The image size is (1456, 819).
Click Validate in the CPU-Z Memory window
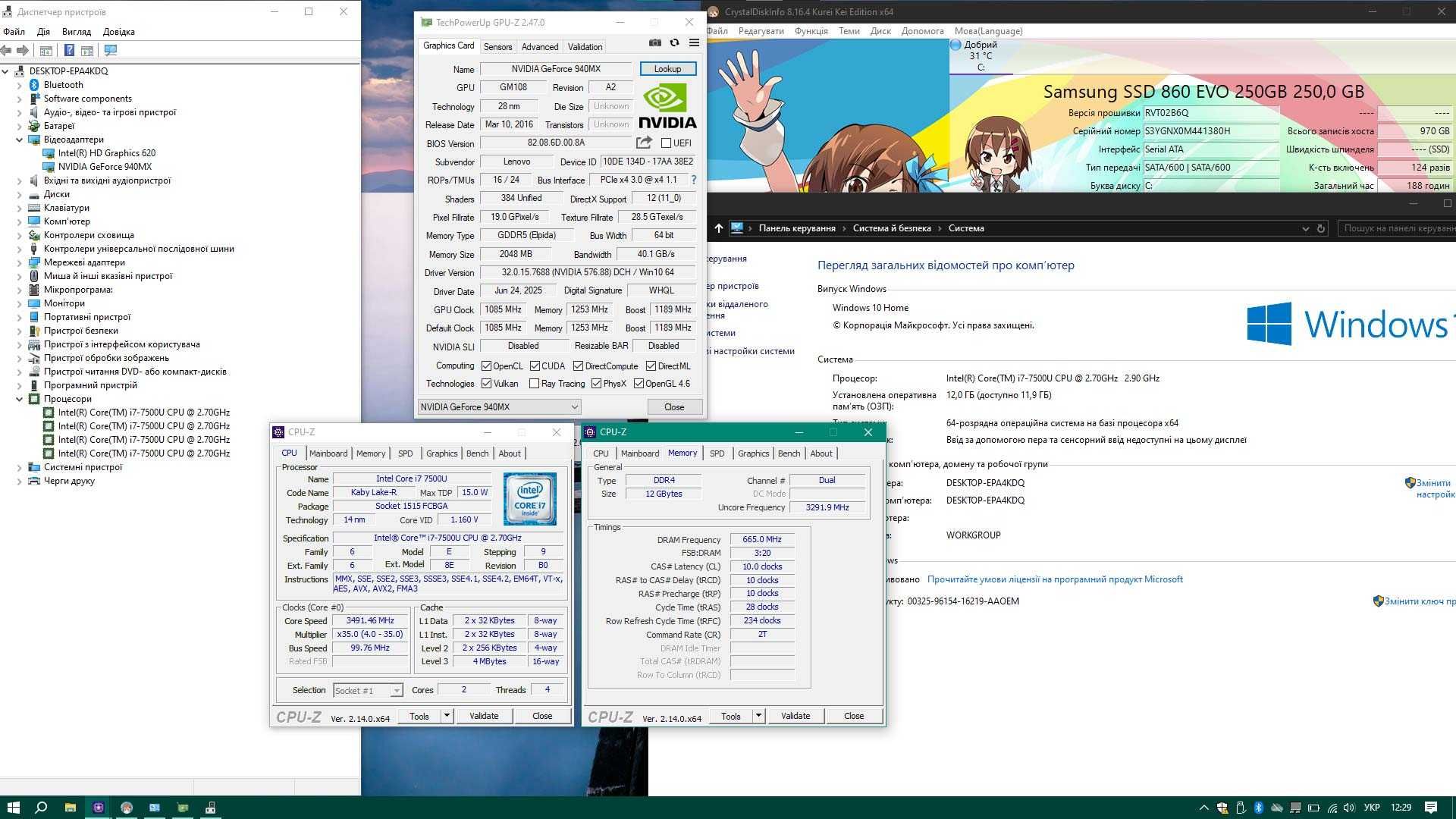(x=795, y=715)
